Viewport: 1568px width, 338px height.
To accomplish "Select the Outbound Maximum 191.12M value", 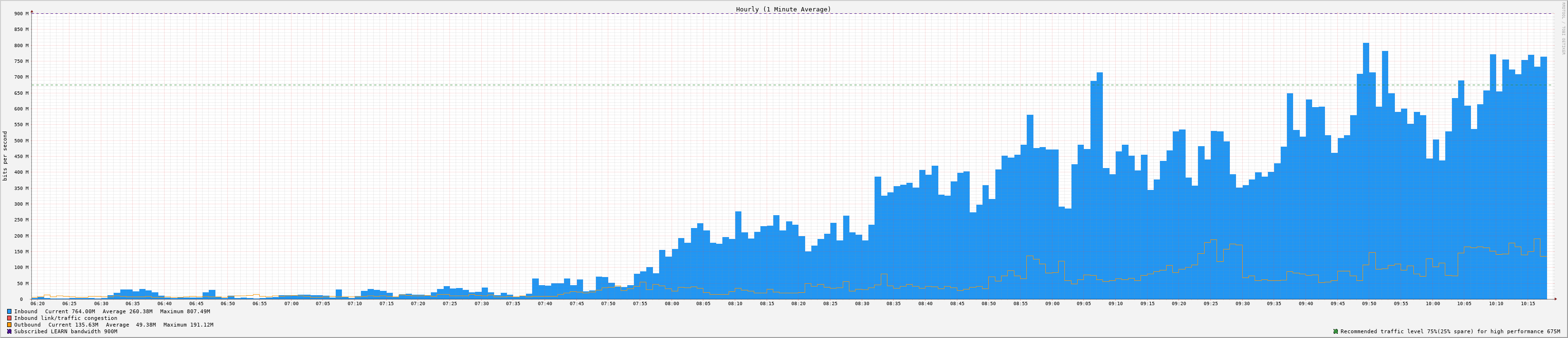I will (x=198, y=325).
